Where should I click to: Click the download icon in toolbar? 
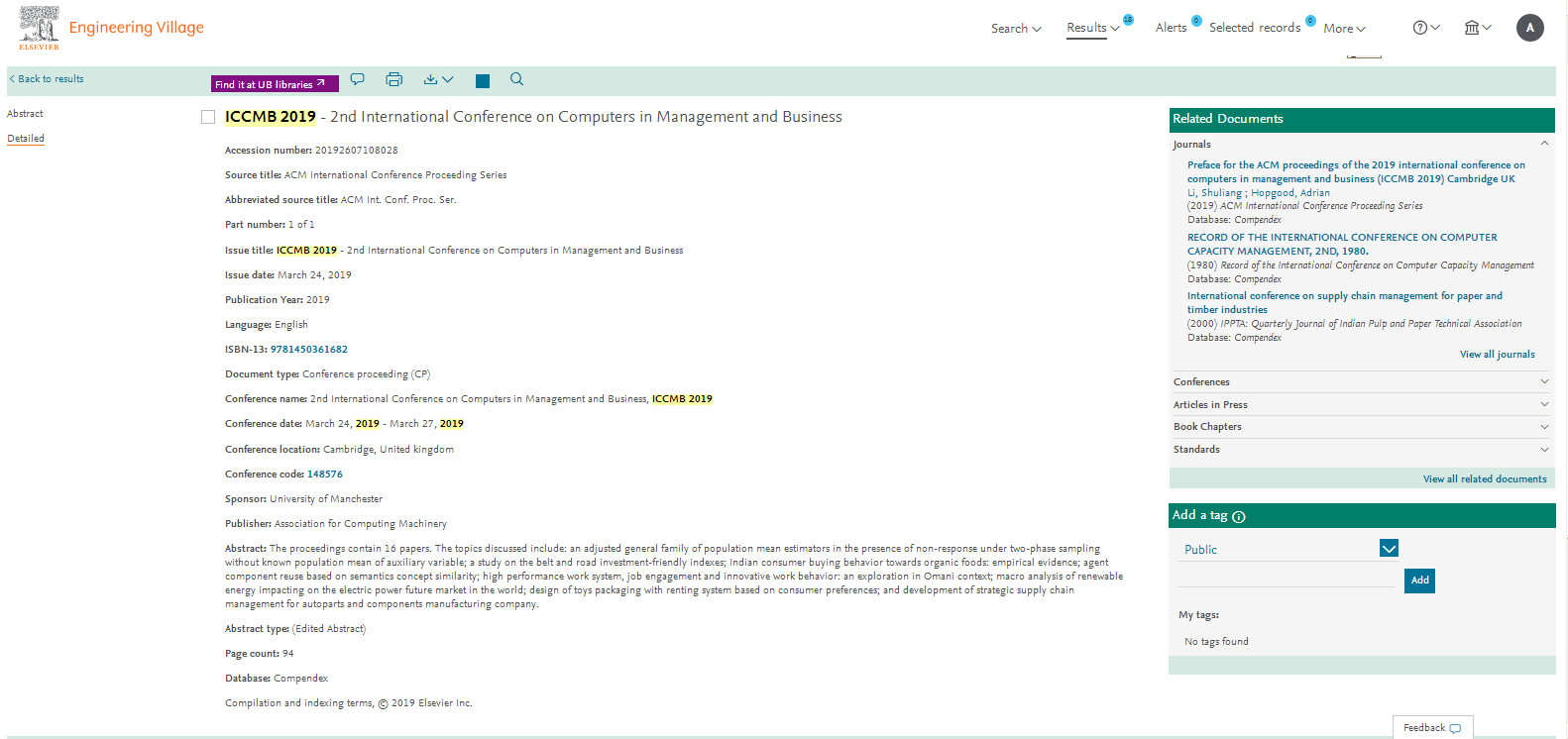click(438, 79)
